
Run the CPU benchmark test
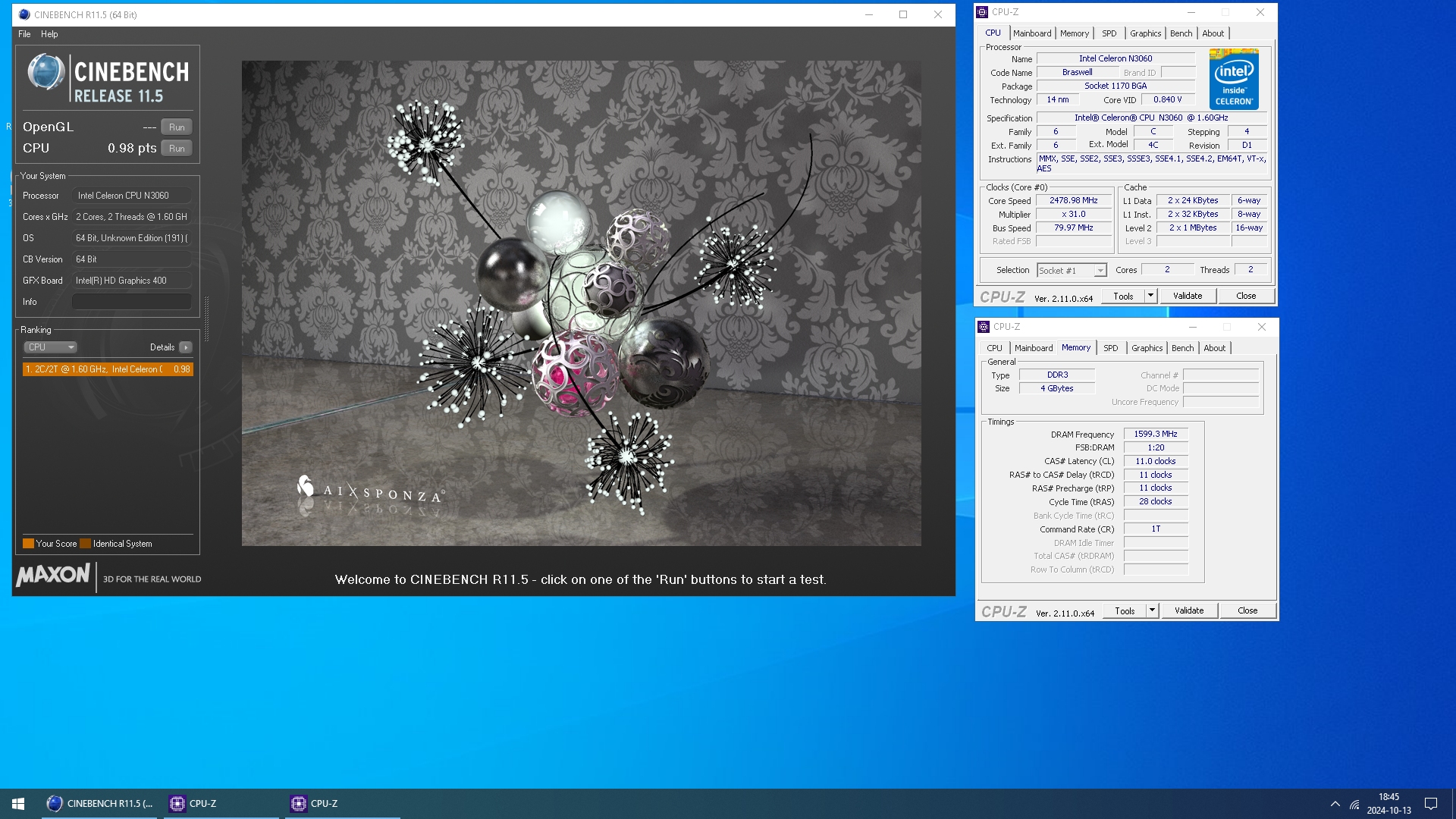(x=177, y=149)
